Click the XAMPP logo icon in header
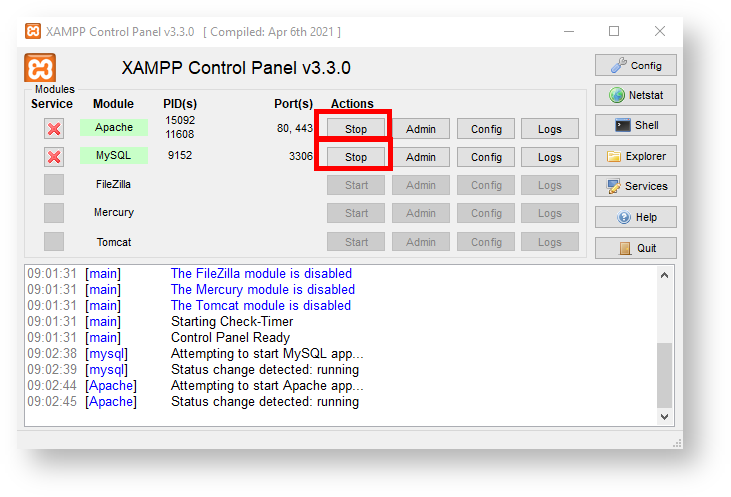731x497 pixels. point(40,69)
